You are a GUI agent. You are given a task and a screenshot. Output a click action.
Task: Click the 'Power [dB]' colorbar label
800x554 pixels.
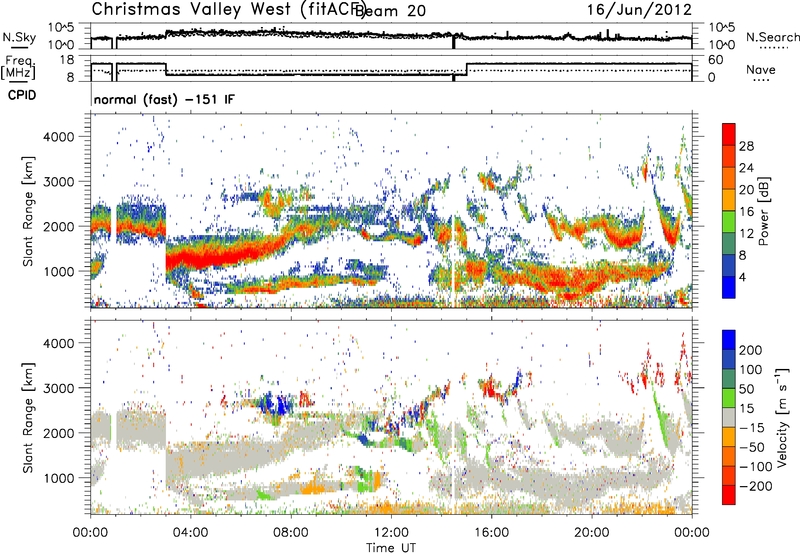pyautogui.click(x=764, y=211)
